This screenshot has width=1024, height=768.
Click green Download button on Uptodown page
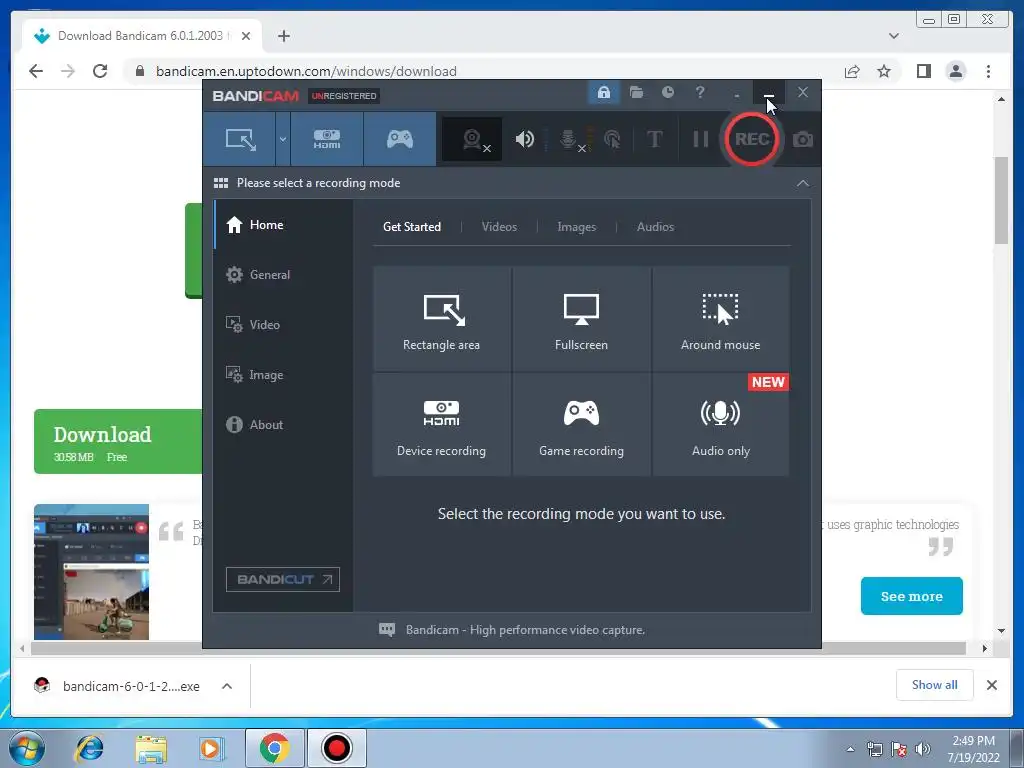tap(118, 441)
